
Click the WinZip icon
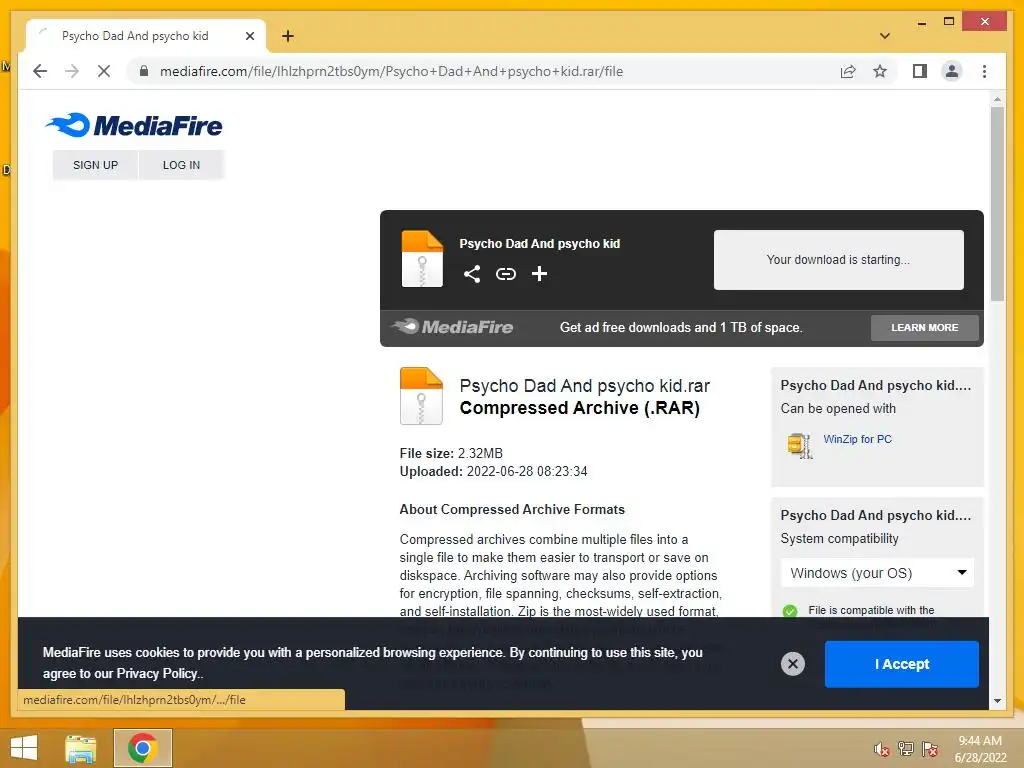tap(799, 445)
